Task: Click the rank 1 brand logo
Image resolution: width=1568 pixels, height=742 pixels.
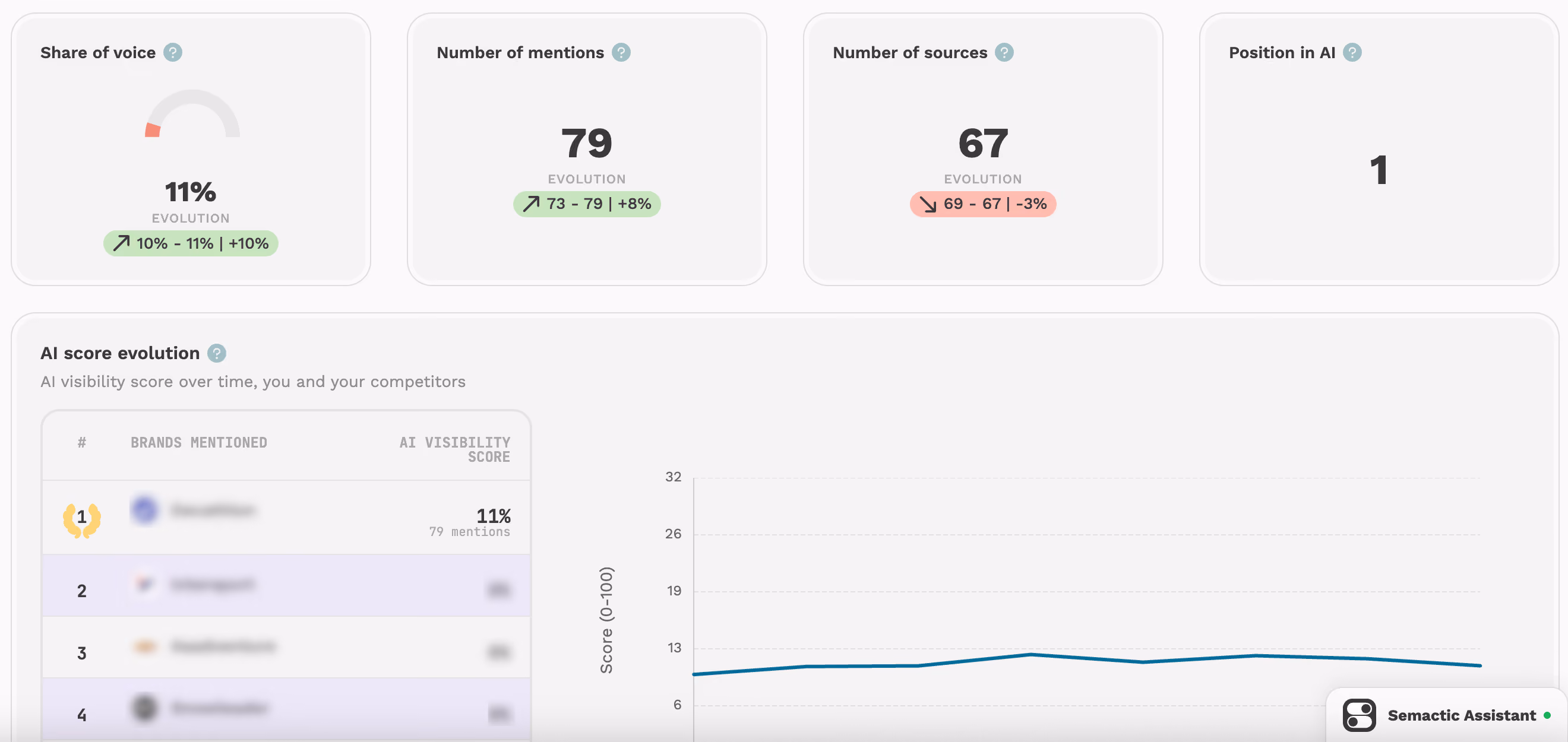Action: pyautogui.click(x=145, y=510)
